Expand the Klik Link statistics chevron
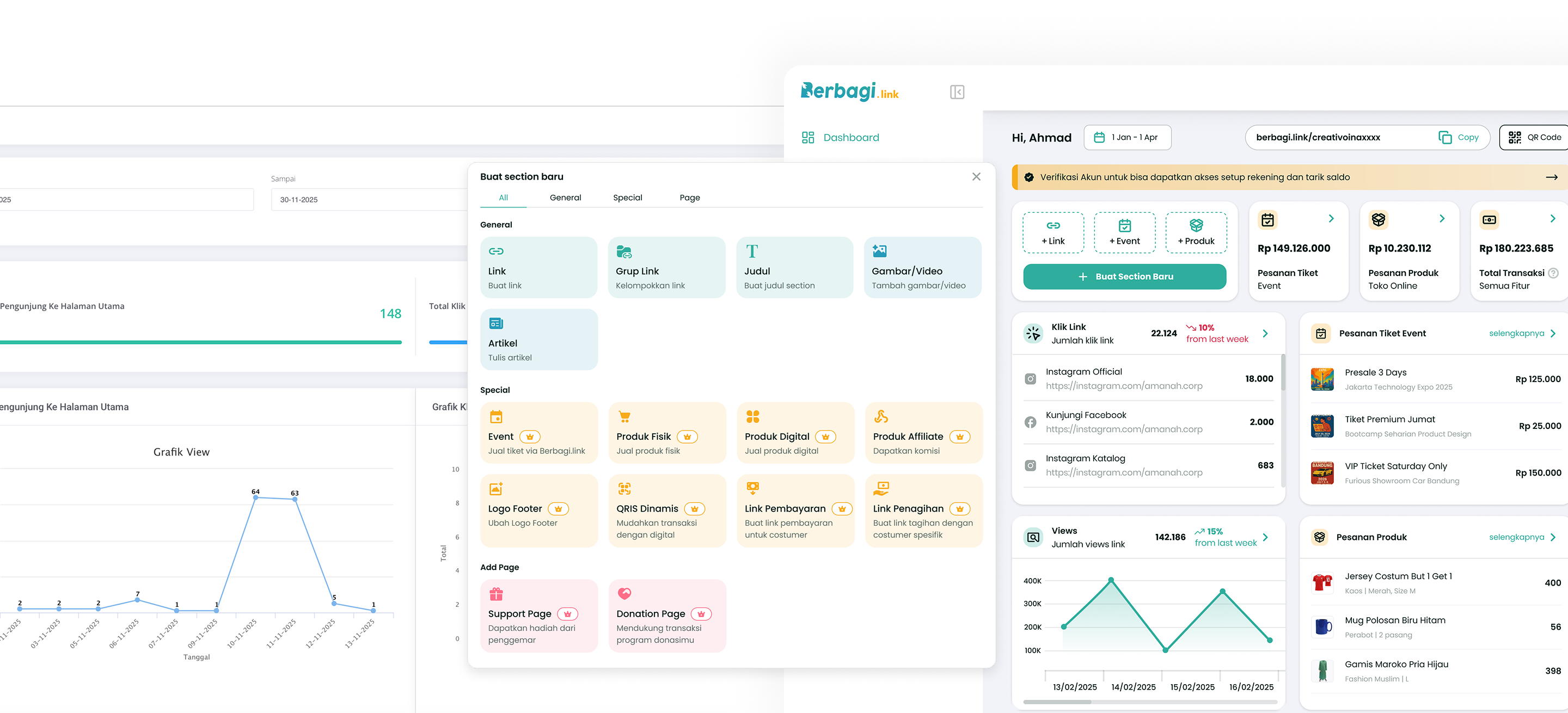Viewport: 1568px width, 713px height. click(x=1265, y=334)
